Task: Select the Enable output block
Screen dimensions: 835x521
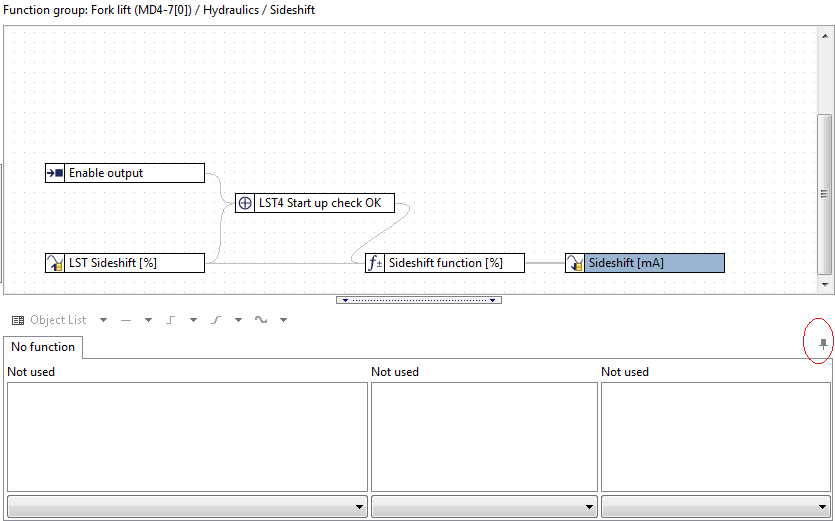Action: pyautogui.click(x=125, y=173)
